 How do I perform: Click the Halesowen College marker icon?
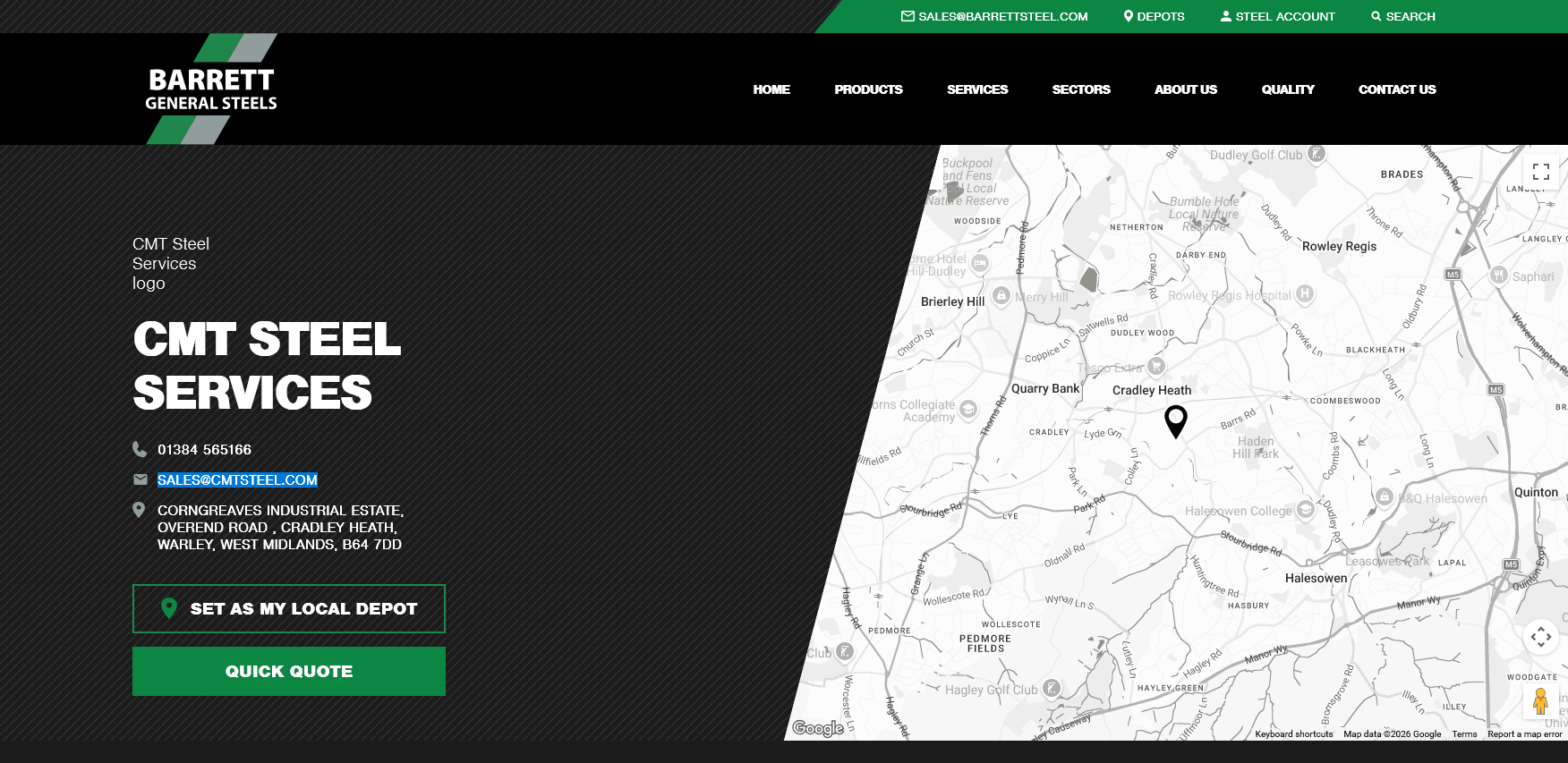[x=1306, y=510]
